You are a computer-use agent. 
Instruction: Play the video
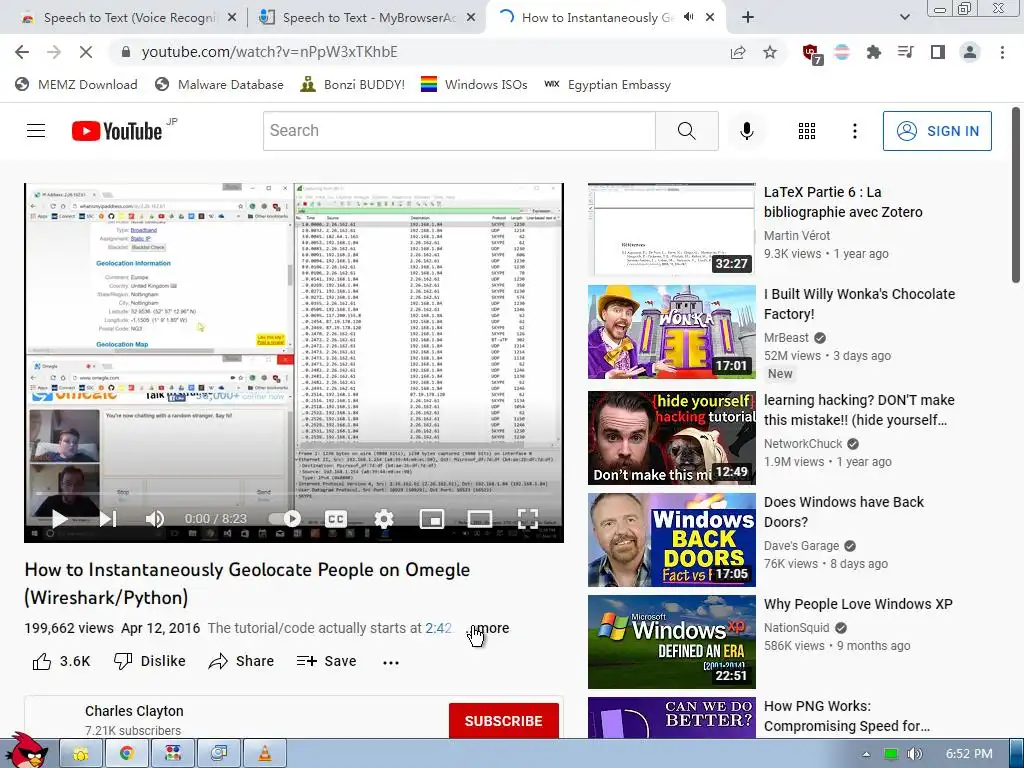(x=59, y=519)
